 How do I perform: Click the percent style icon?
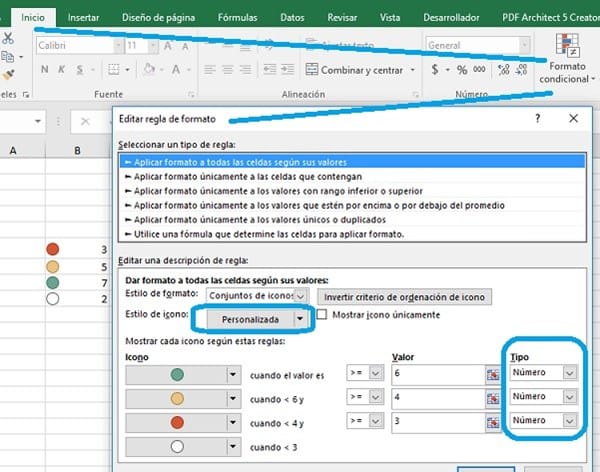coord(462,70)
